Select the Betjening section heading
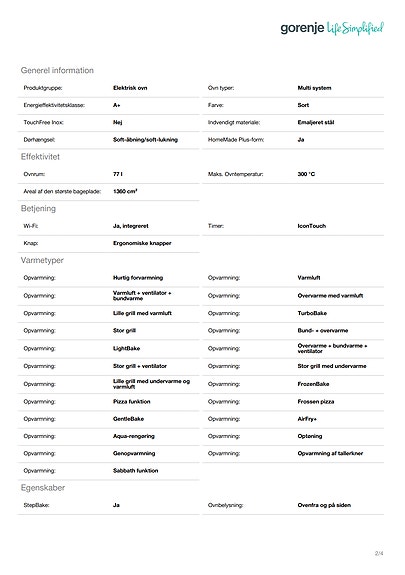The width and height of the screenshot is (405, 575). [x=38, y=209]
